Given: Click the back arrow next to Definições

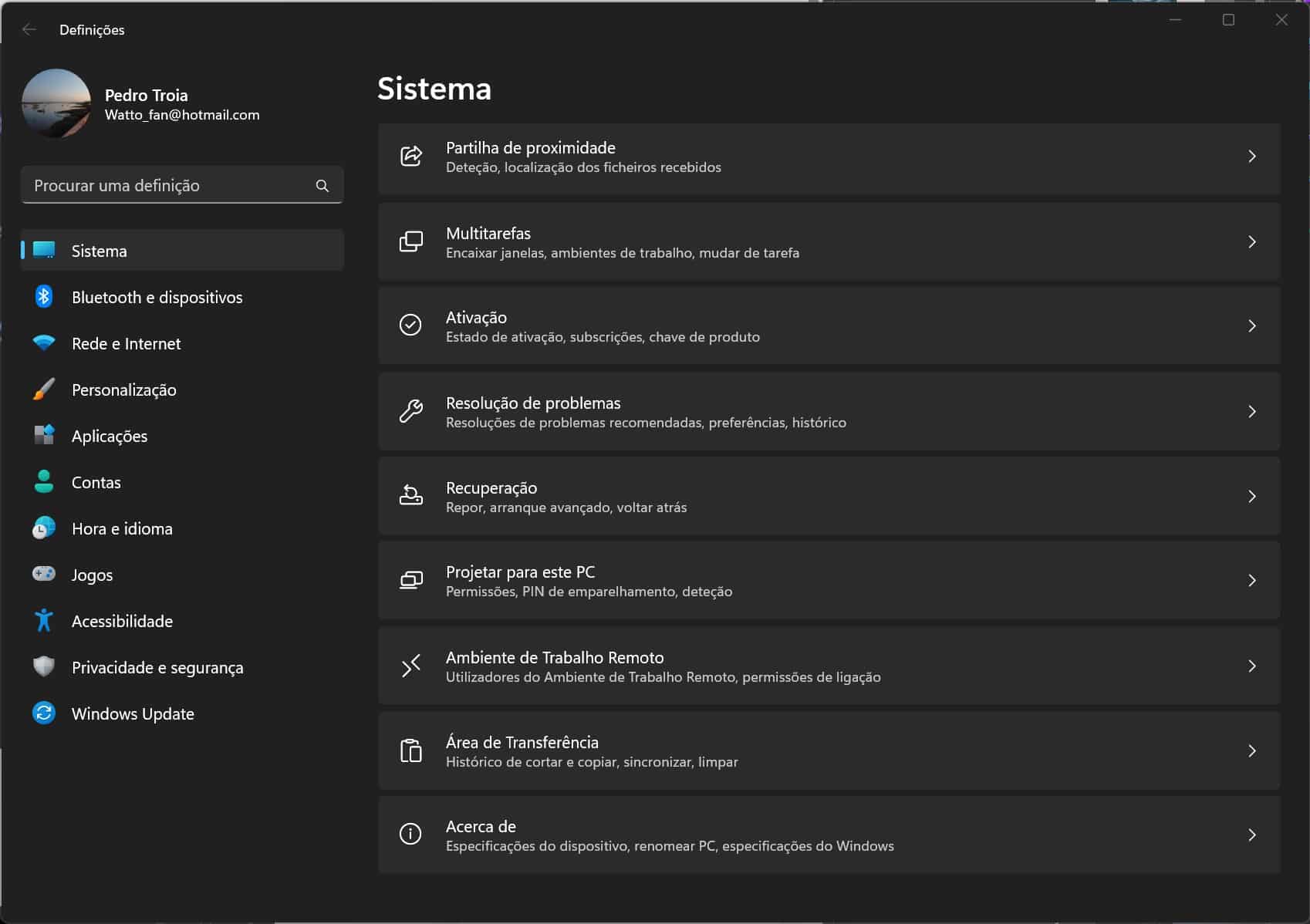Looking at the screenshot, I should point(29,29).
